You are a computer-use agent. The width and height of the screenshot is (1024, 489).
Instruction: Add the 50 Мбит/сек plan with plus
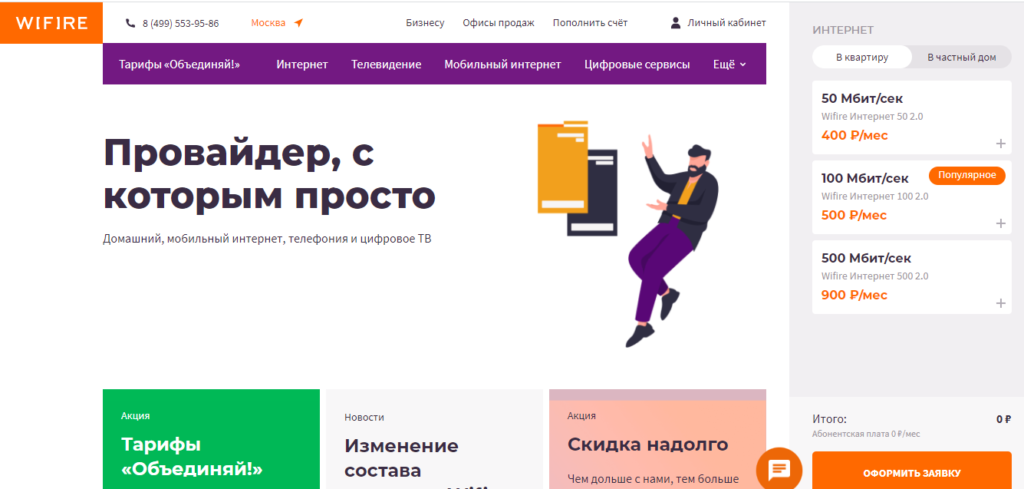(1000, 144)
